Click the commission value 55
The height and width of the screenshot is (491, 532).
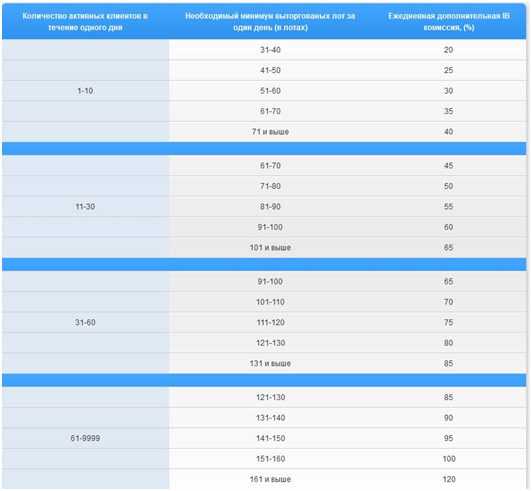(449, 207)
